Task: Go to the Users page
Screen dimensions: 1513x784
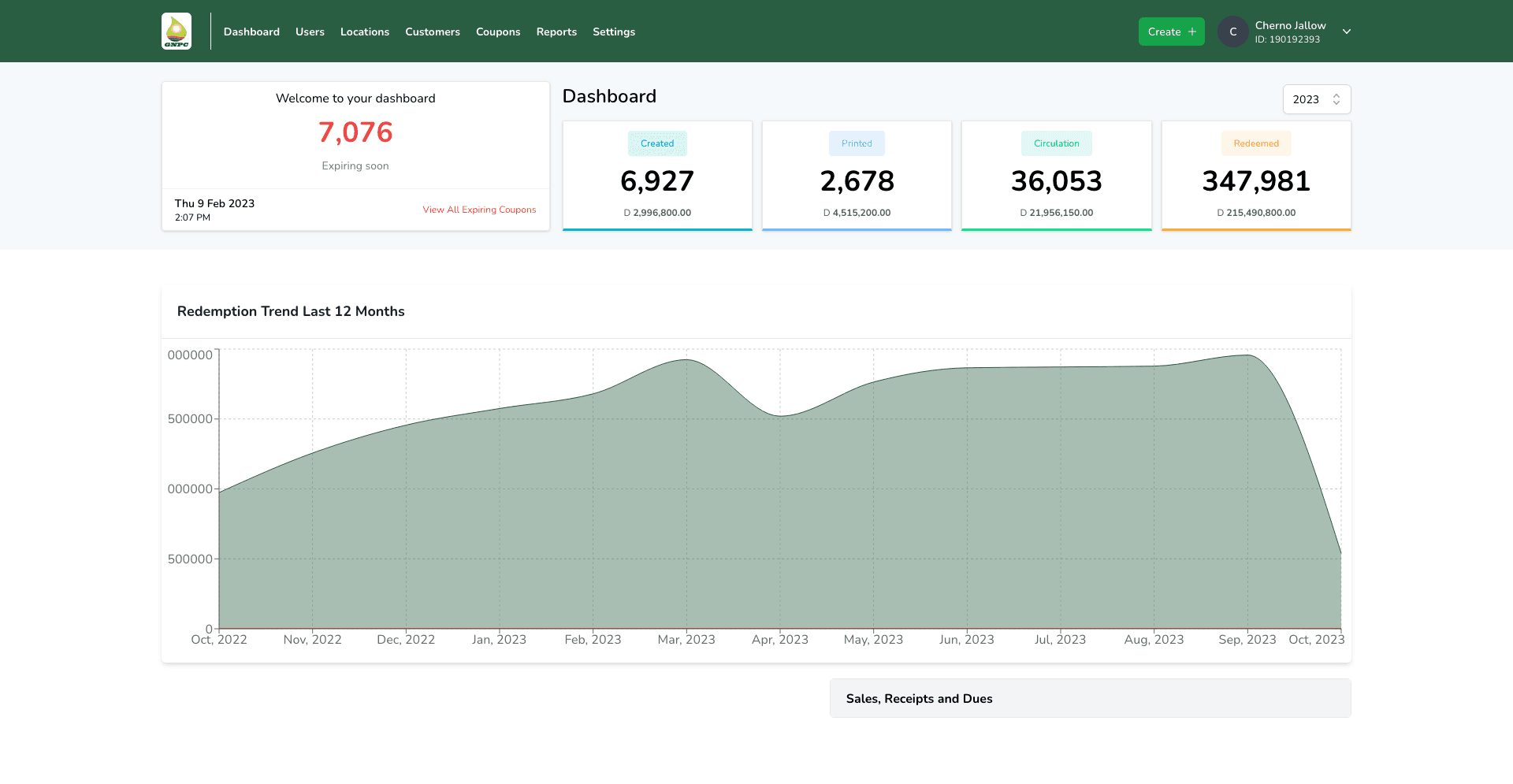Action: pos(310,32)
